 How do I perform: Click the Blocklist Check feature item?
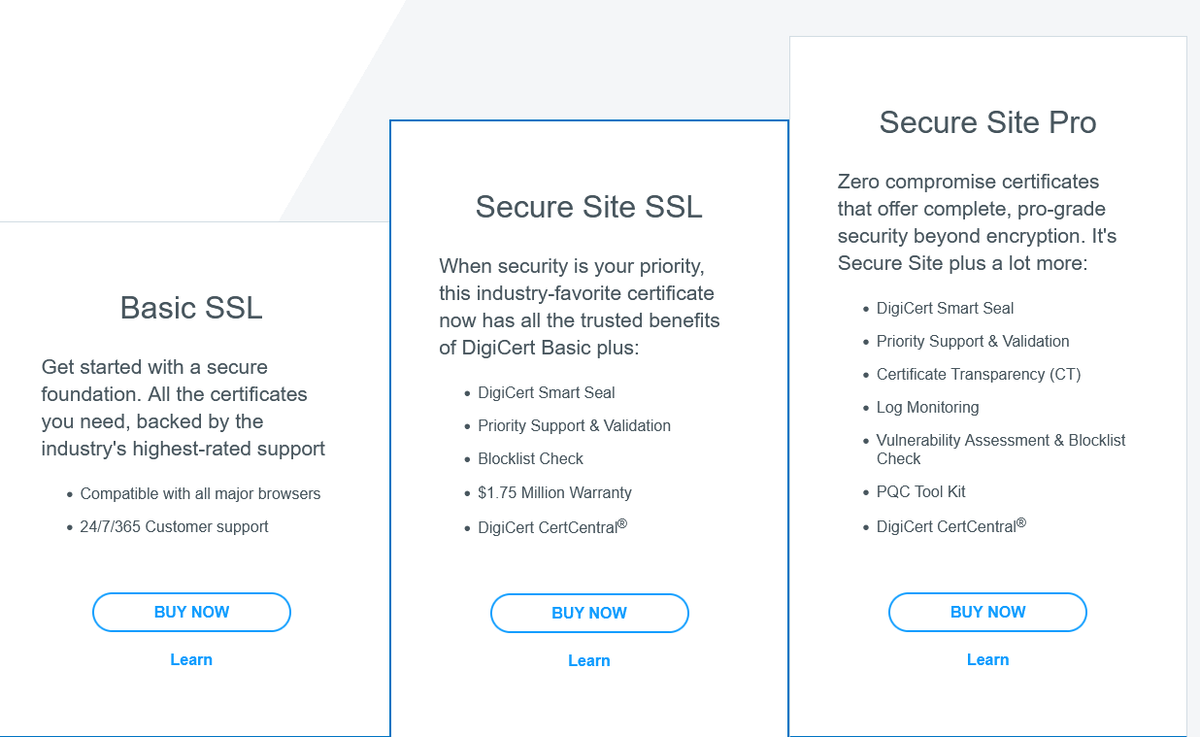530,458
